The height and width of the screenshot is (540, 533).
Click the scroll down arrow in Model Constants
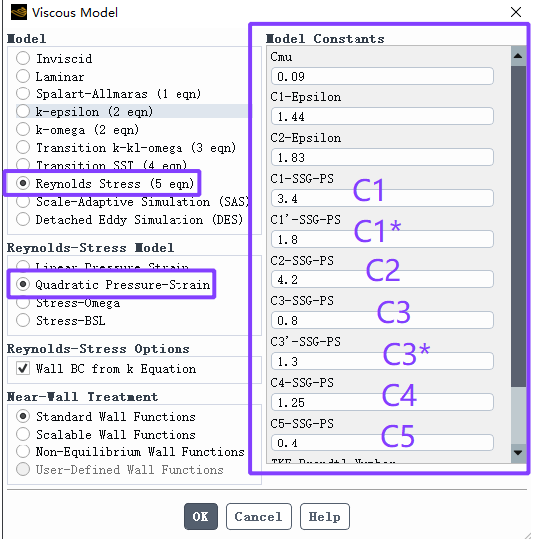tap(518, 453)
